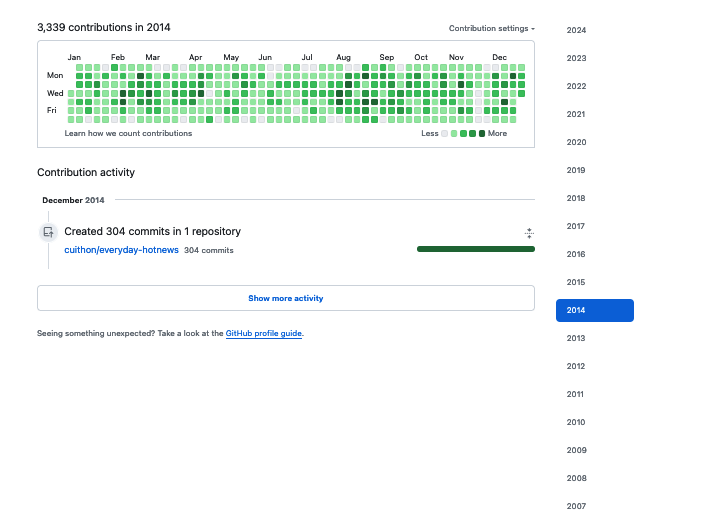710x530 pixels.
Task: Select year 2018 in sidebar
Action: click(576, 198)
